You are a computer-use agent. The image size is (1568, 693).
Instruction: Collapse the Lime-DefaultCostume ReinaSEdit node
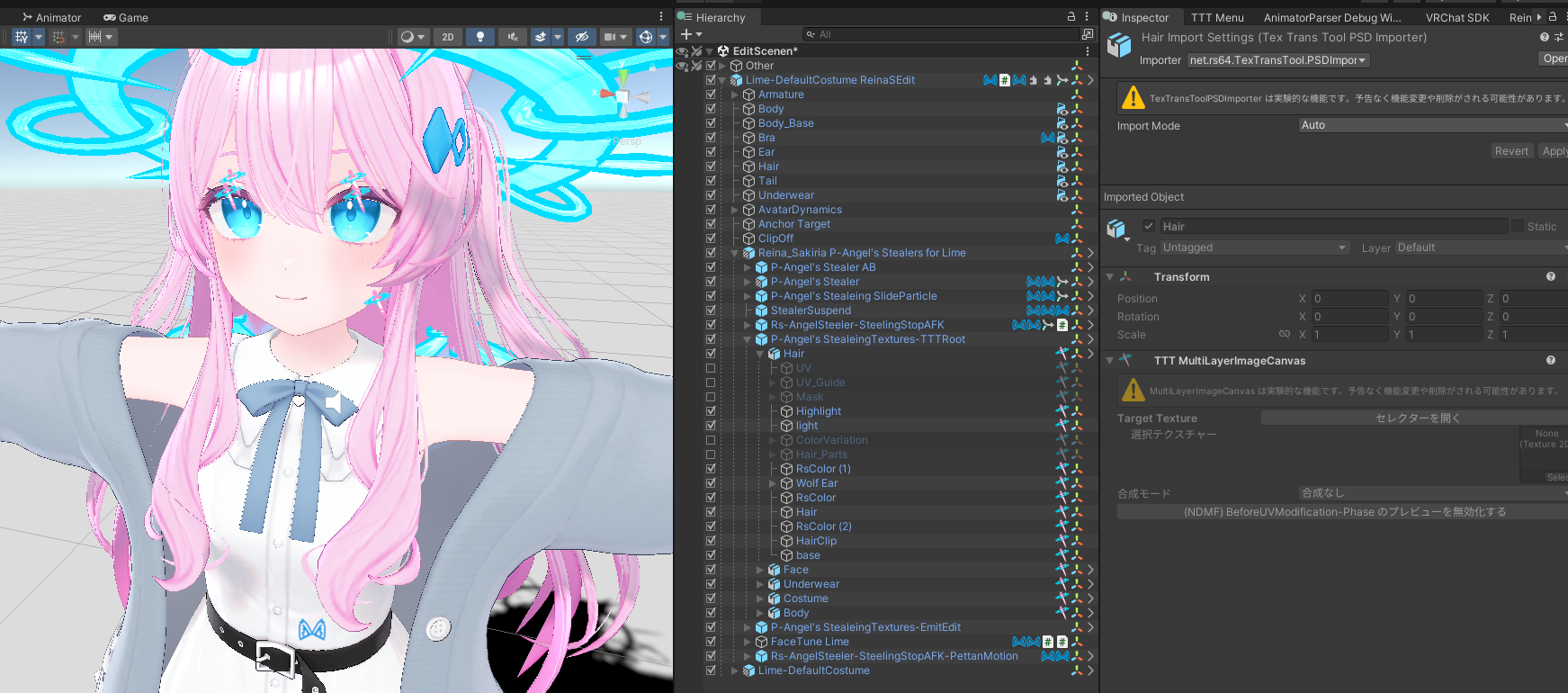point(722,80)
